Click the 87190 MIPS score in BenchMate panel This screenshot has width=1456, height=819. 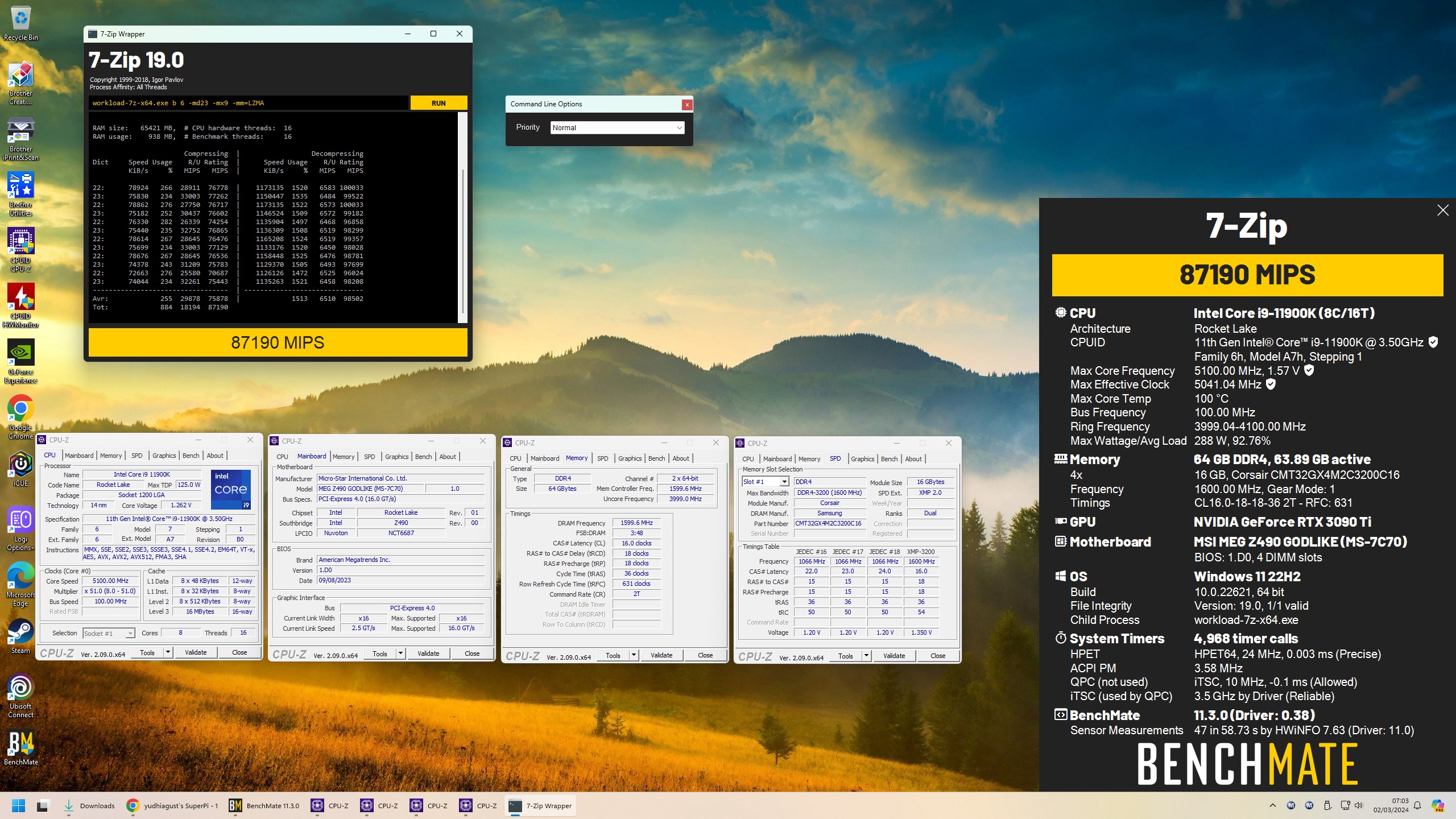click(x=1247, y=275)
